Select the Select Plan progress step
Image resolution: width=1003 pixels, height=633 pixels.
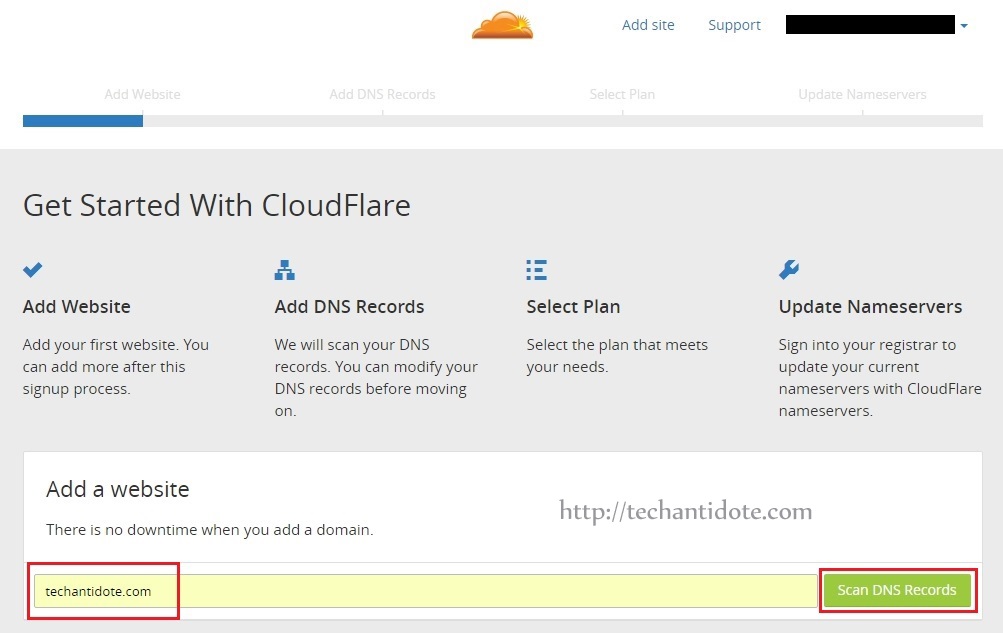click(622, 94)
